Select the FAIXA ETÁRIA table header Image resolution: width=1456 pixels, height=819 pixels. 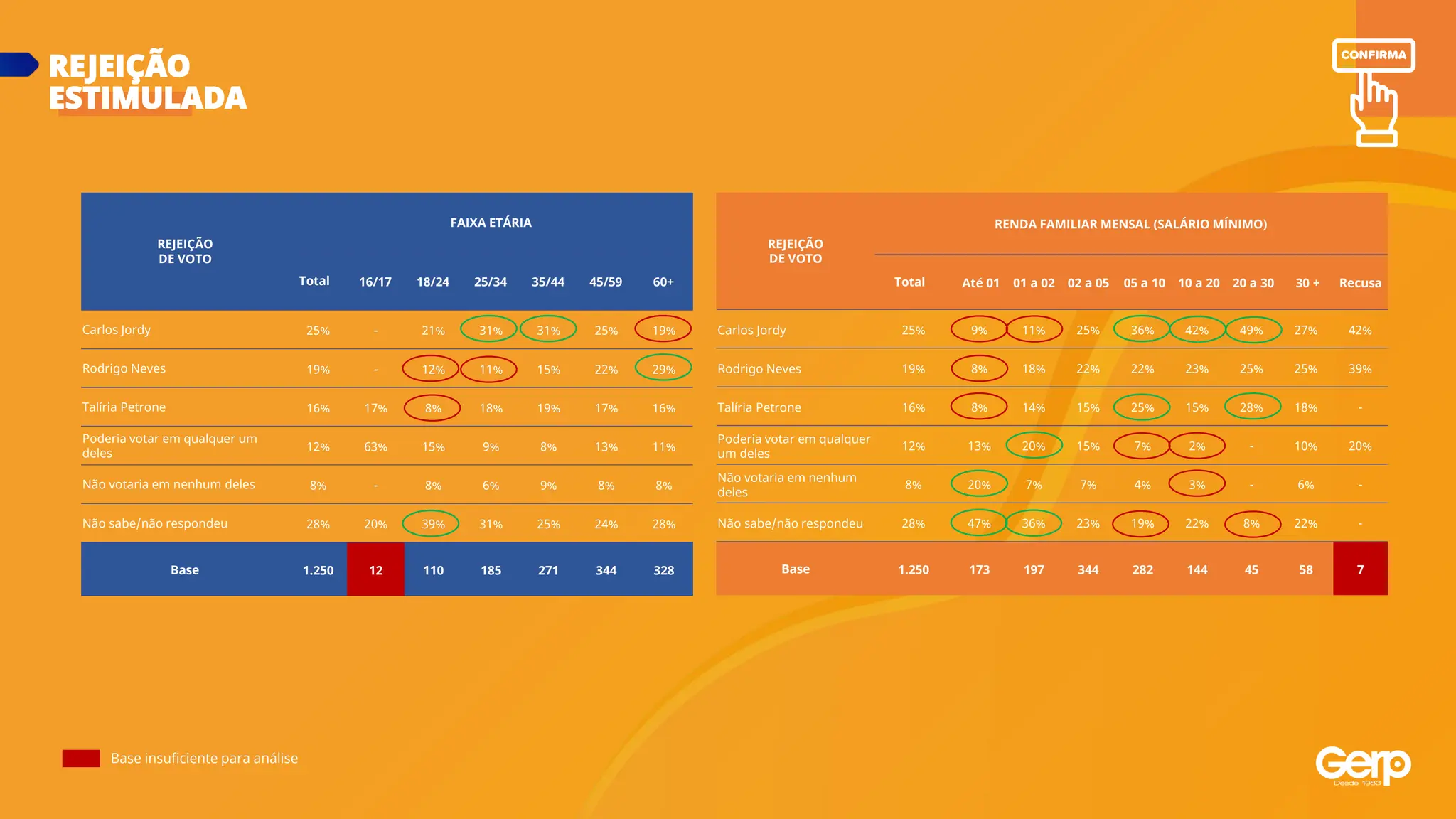(x=491, y=223)
